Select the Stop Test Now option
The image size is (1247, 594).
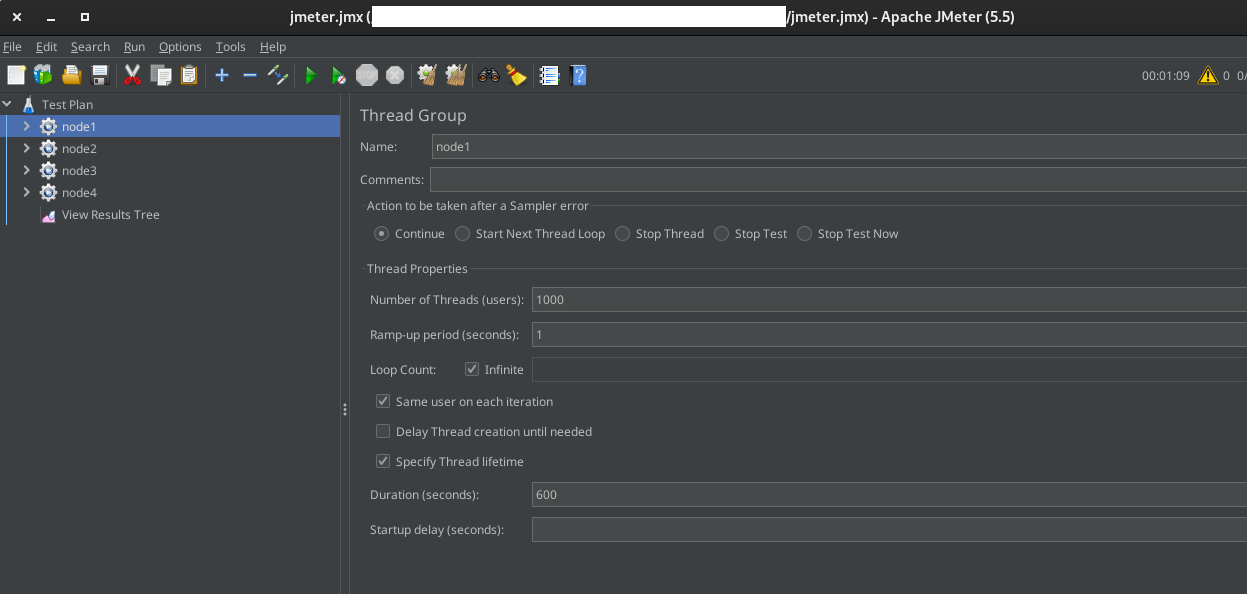pyautogui.click(x=804, y=234)
